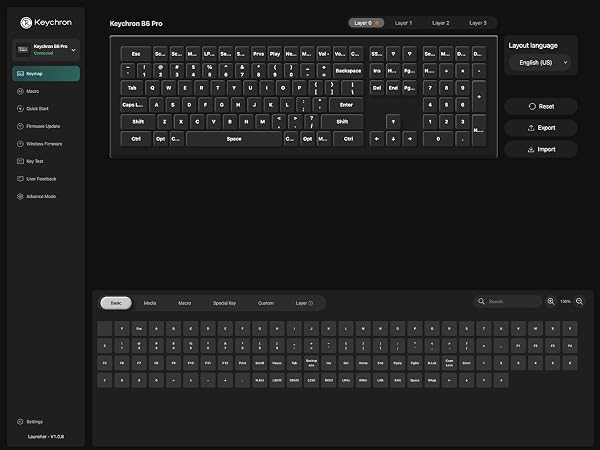Select the Esc key on keyboard map
Screen dimensions: 600x450
(136, 54)
